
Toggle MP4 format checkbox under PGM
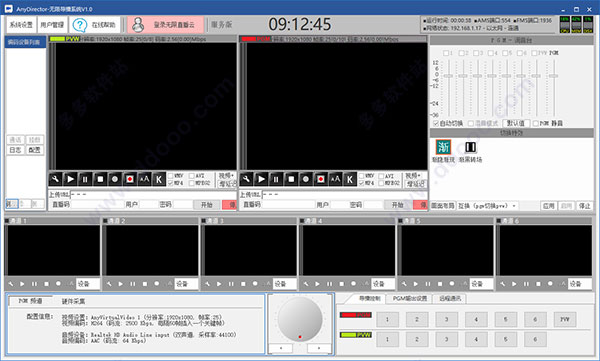361,183
